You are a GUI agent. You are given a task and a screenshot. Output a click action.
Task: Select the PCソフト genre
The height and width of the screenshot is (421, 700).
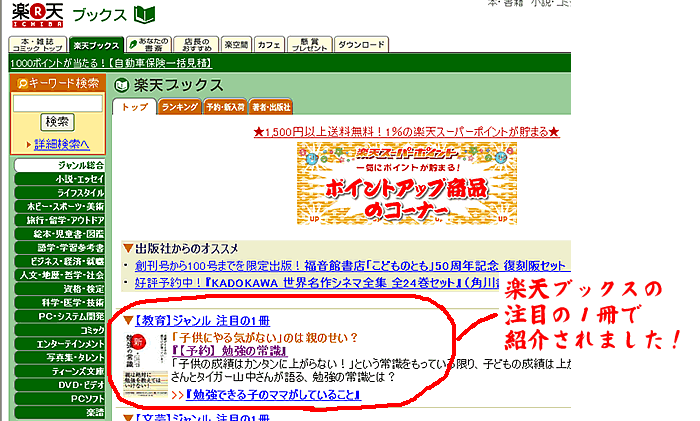(60, 399)
